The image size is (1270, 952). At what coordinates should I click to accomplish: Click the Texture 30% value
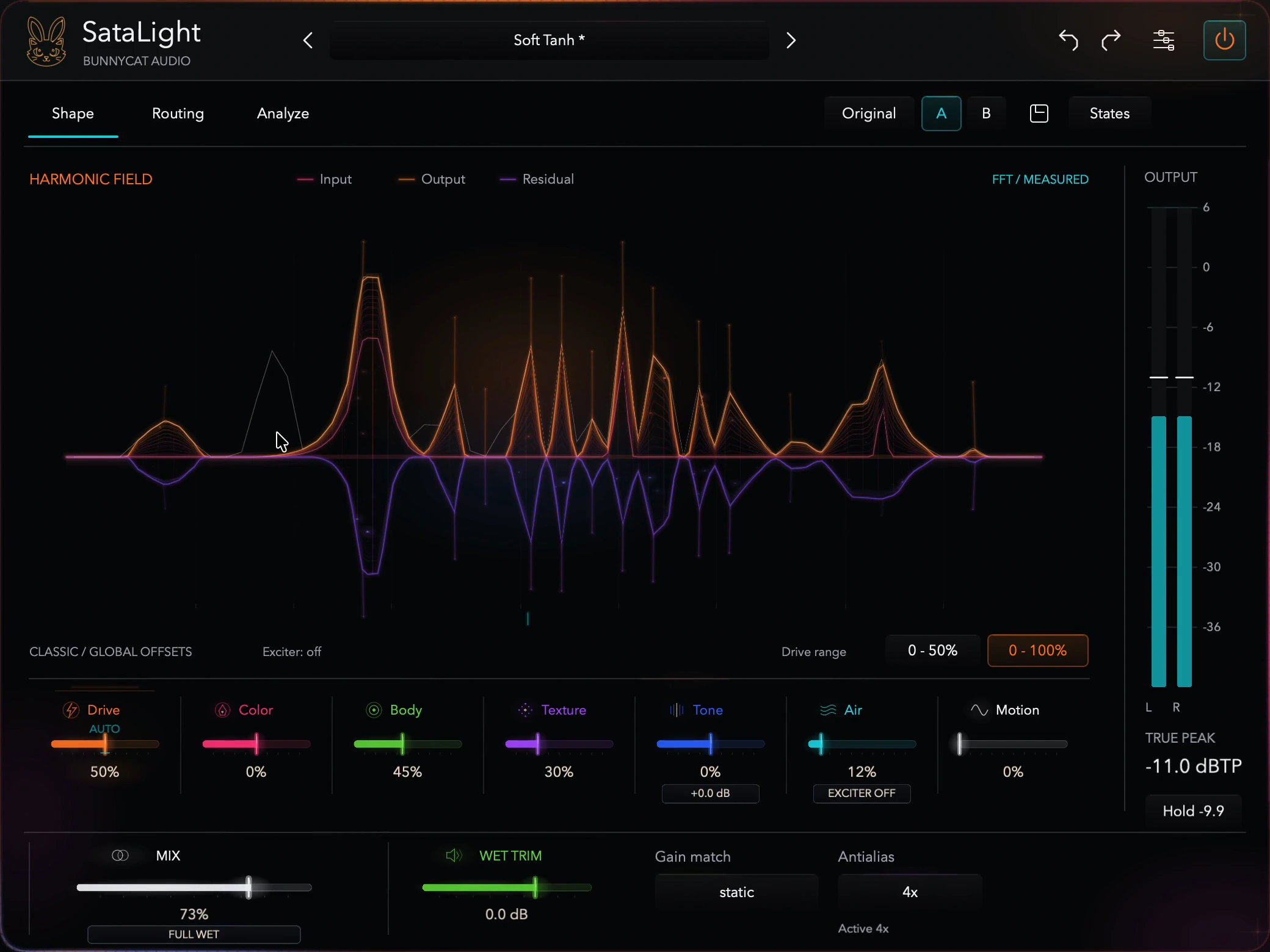[x=559, y=772]
